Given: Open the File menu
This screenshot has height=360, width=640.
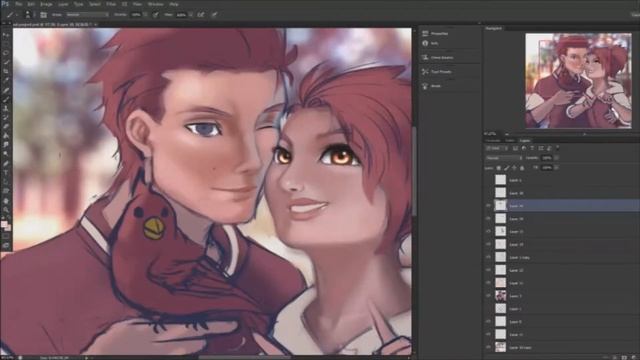Looking at the screenshot, I should coord(18,4).
